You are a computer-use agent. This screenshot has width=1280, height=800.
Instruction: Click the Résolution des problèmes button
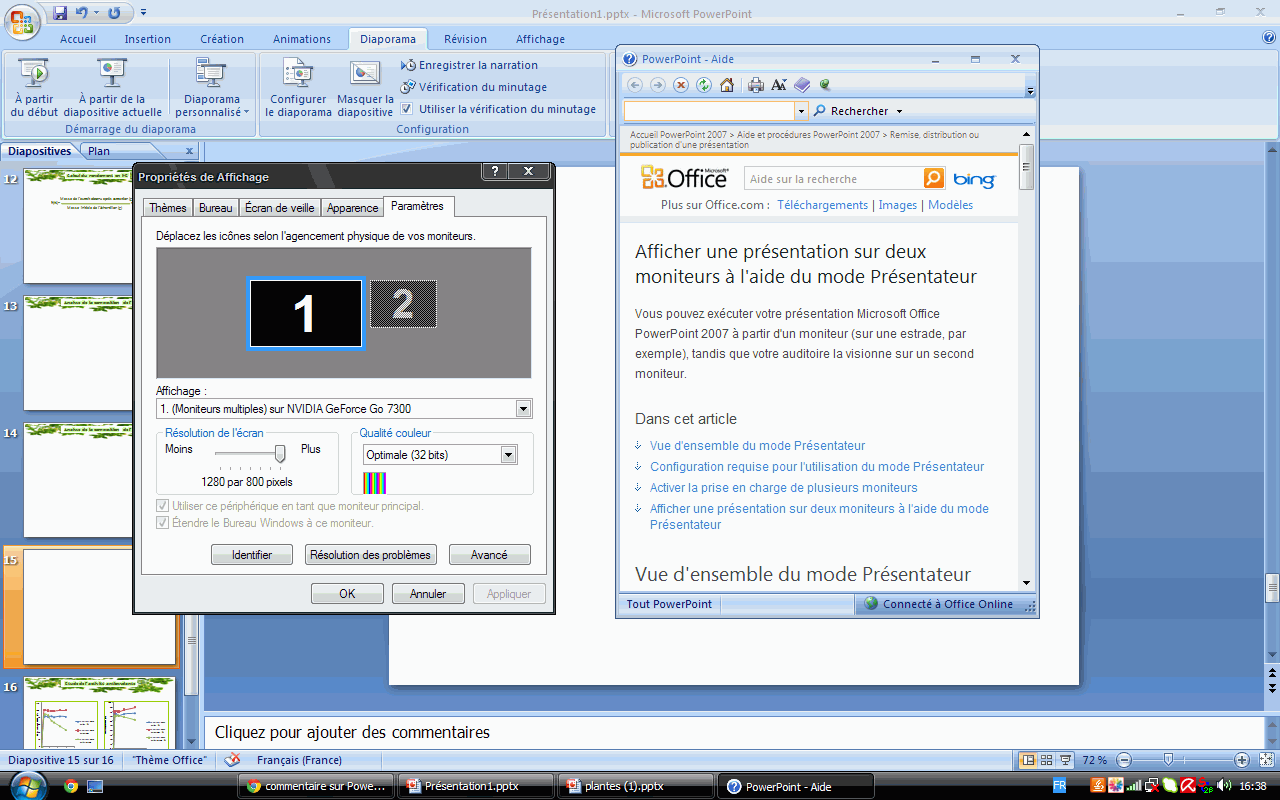pos(371,555)
